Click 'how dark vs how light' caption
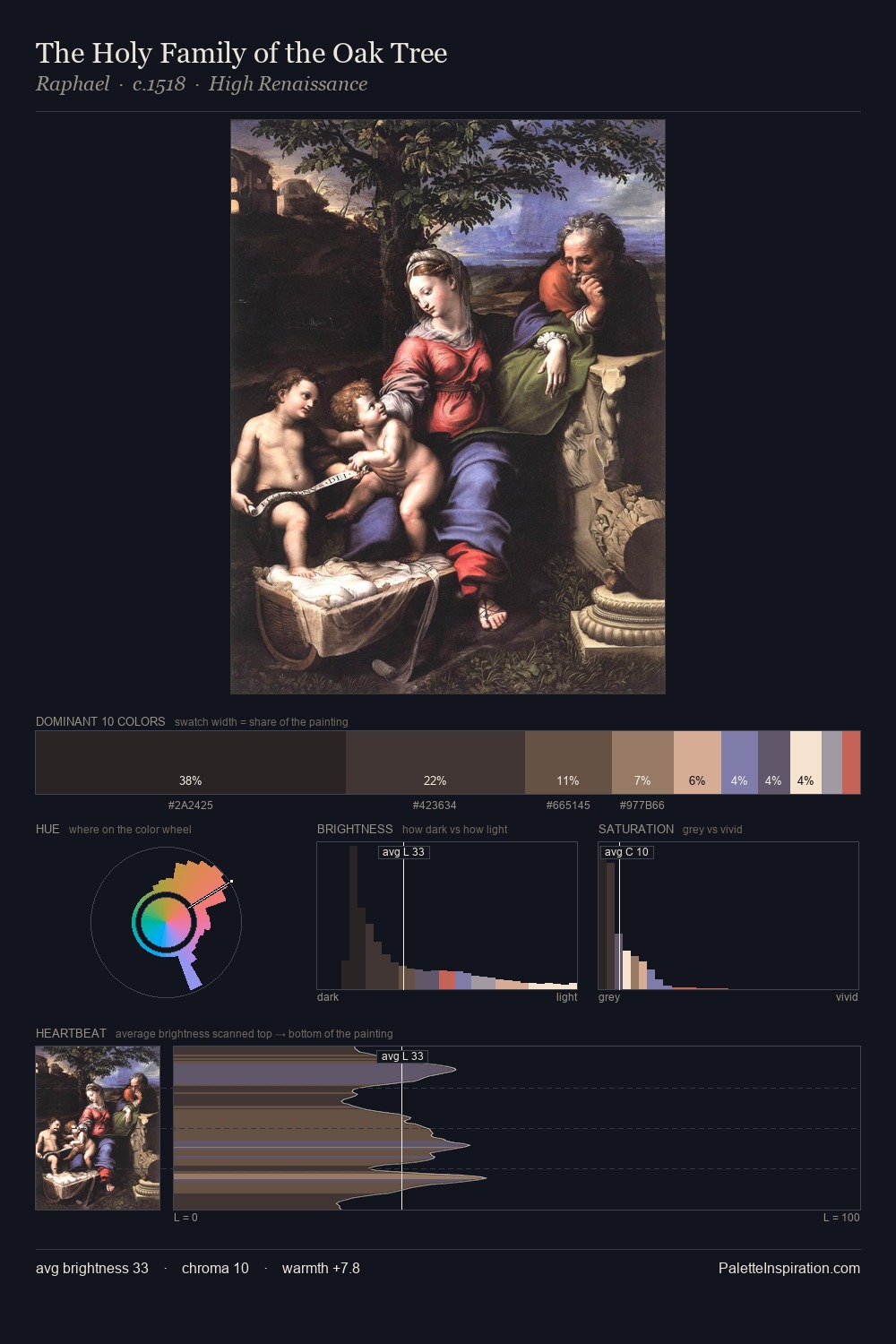Image resolution: width=896 pixels, height=1344 pixels. coord(454,830)
